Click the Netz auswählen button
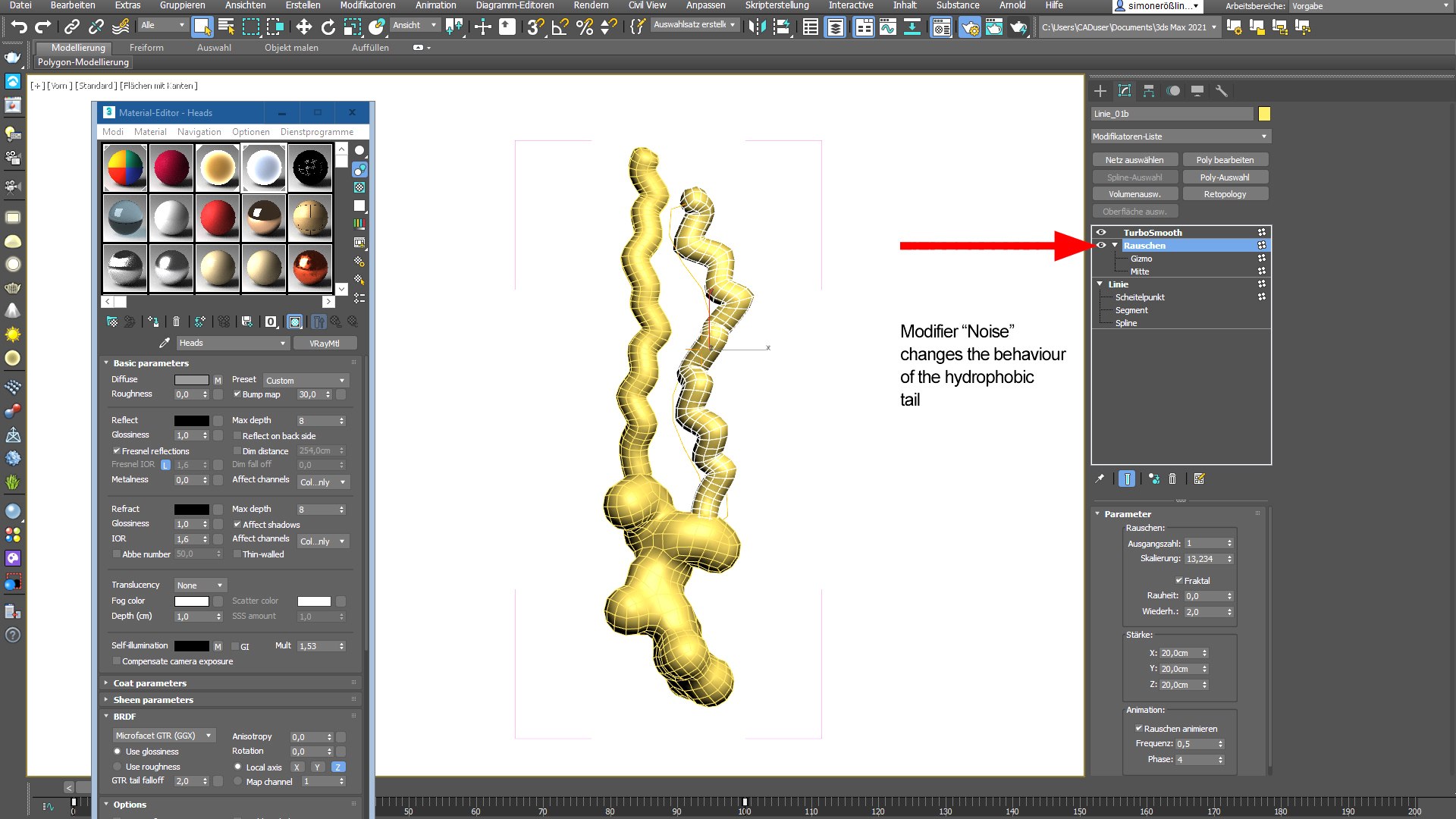Image resolution: width=1456 pixels, height=819 pixels. (1134, 159)
